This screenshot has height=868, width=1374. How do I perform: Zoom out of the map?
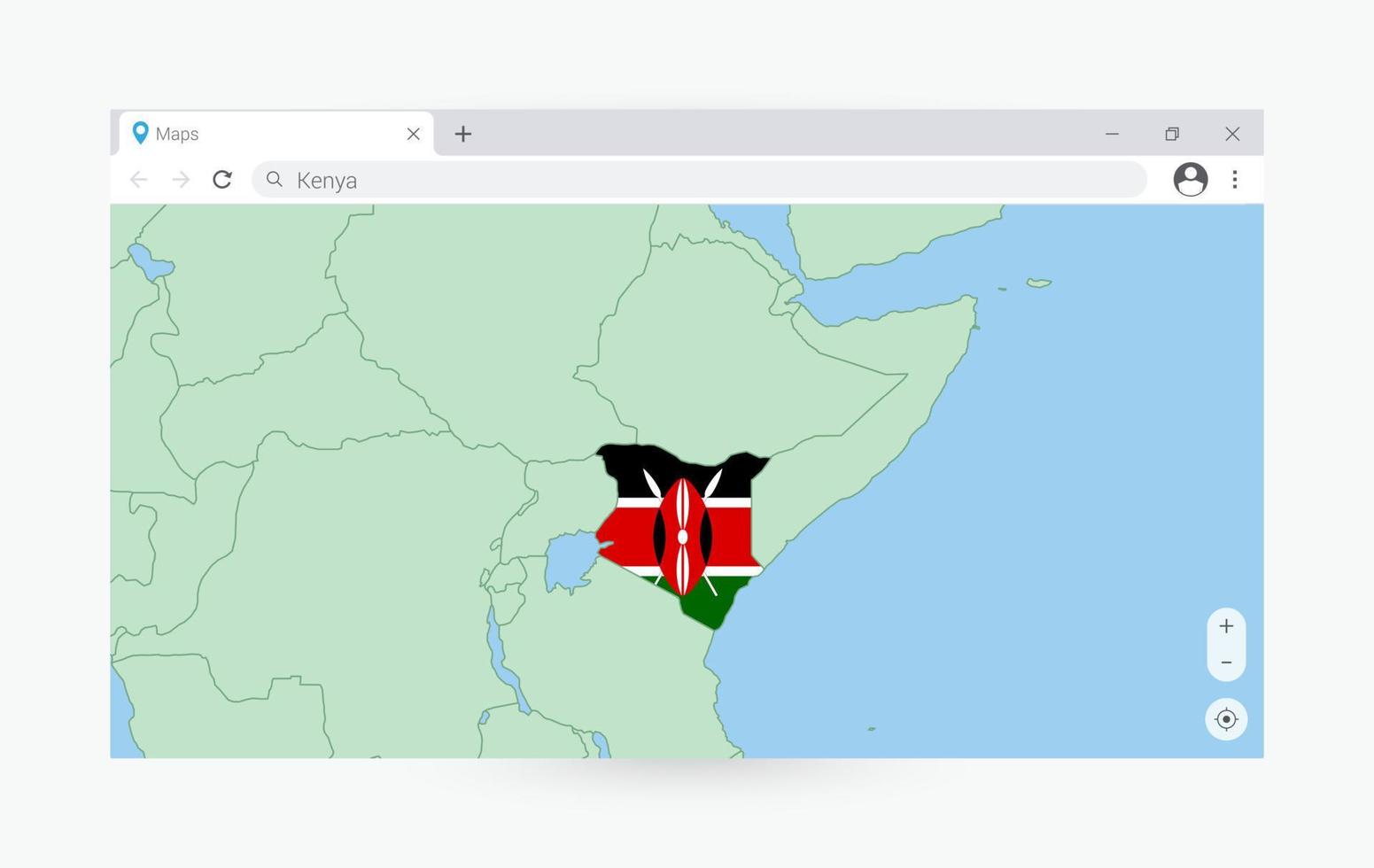point(1226,663)
